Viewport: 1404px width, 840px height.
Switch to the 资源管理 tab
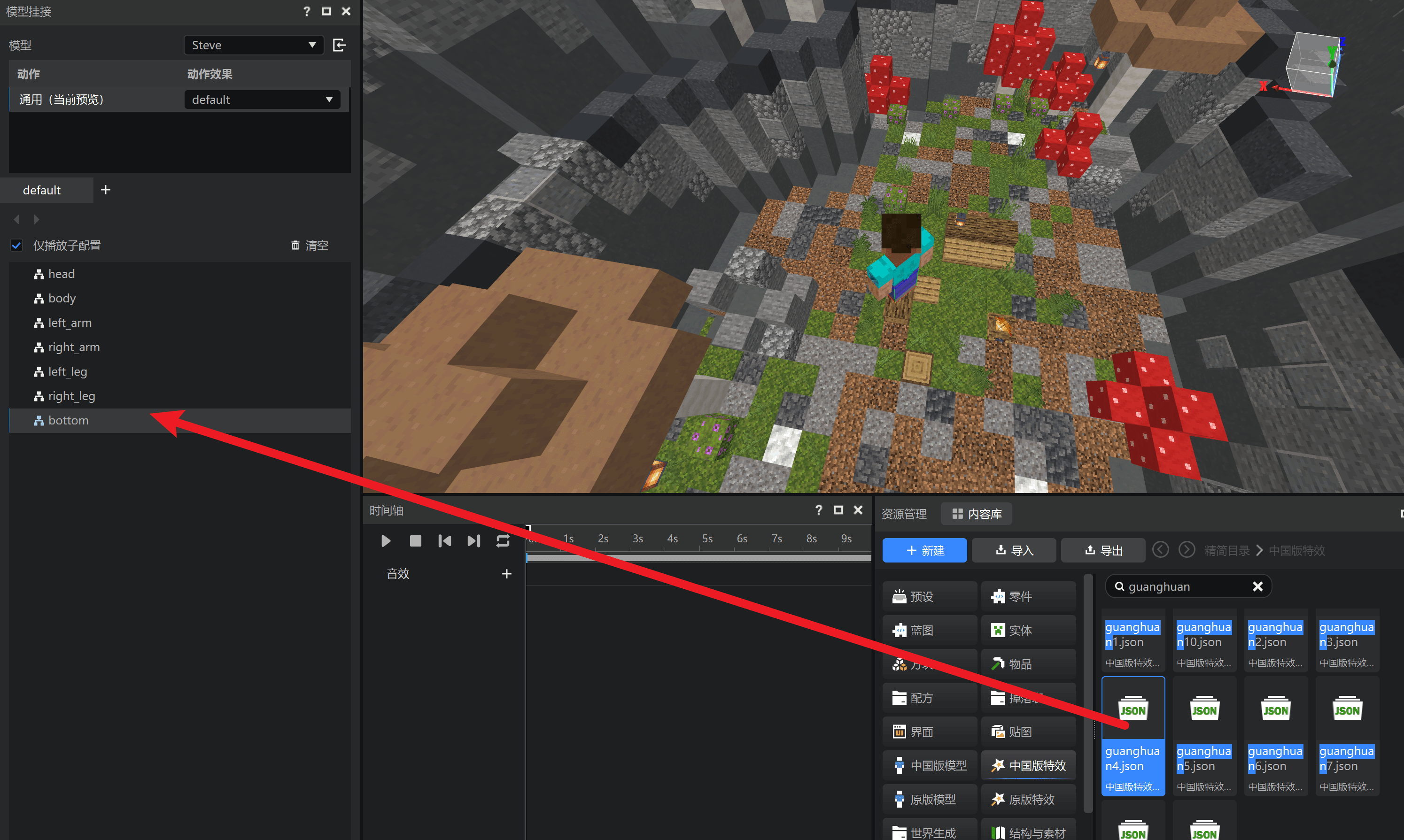coord(904,514)
